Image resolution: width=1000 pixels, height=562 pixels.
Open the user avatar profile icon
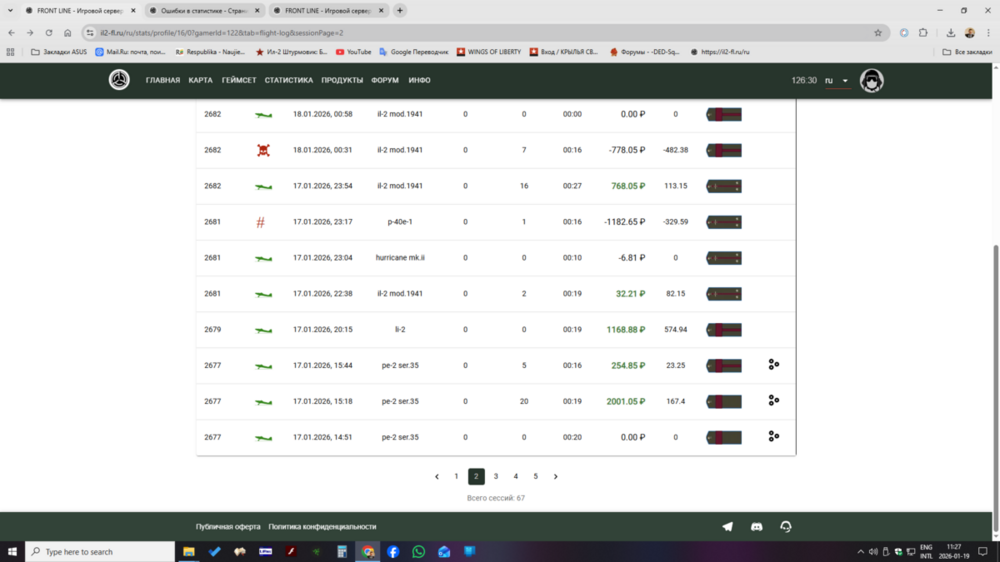(871, 80)
